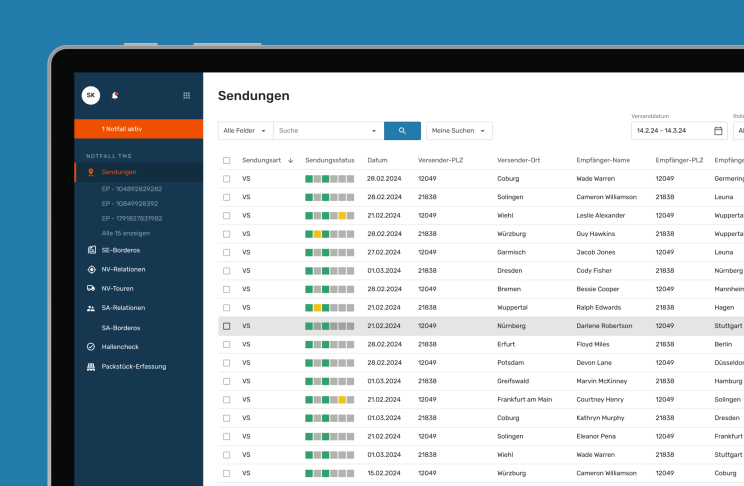This screenshot has width=744, height=486.
Task: Click the Hallencheck checkmark icon
Action: [91, 347]
